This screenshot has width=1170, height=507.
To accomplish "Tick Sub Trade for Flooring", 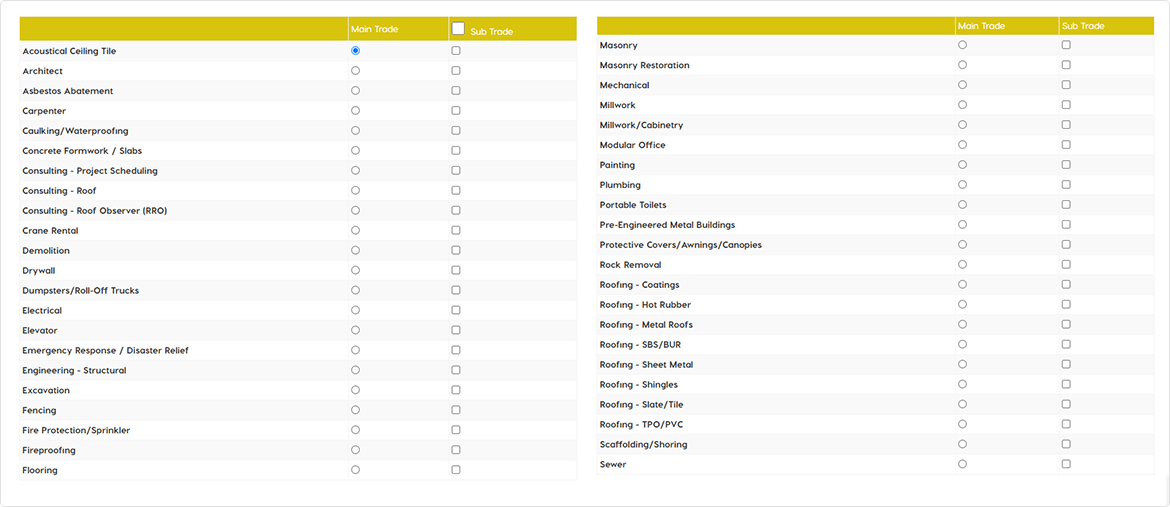I will 456,470.
